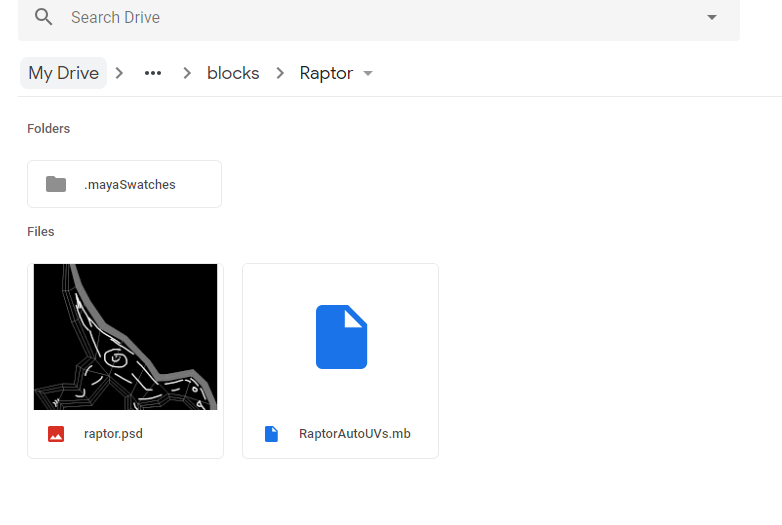Screen dimensions: 782x525
Task: Open the raptor.psd preview thumbnail
Action: pos(125,337)
